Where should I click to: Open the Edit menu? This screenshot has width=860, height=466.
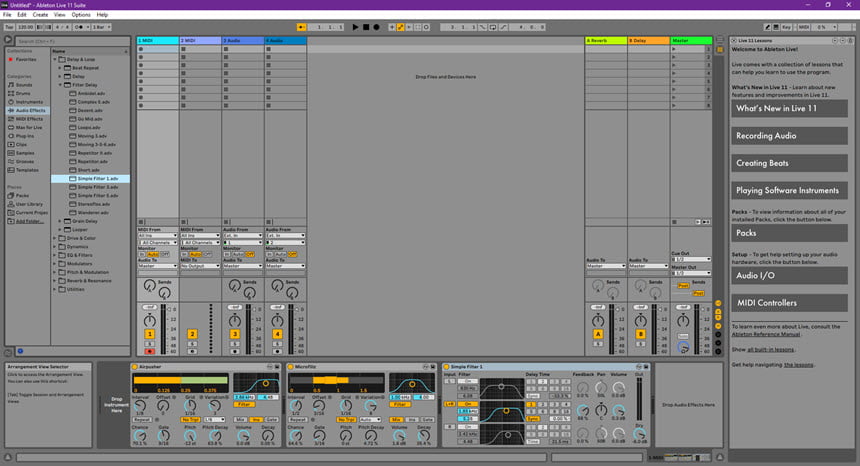click(22, 15)
